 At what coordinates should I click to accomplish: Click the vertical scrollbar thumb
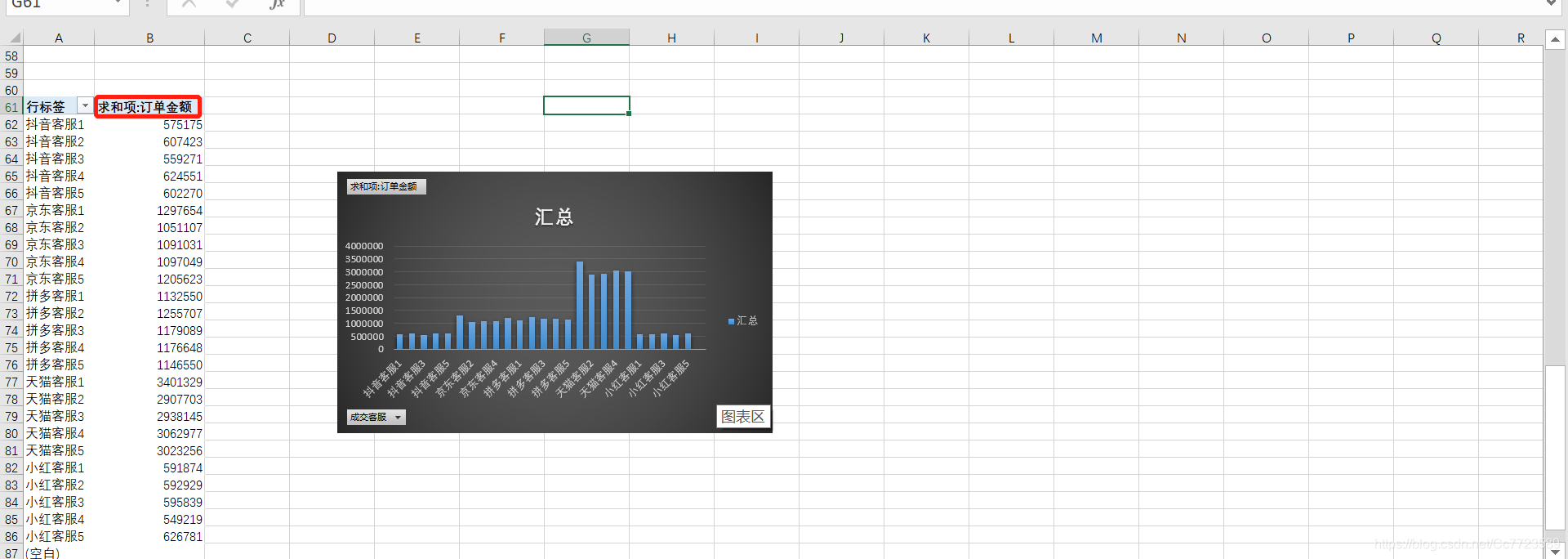tap(1555, 448)
